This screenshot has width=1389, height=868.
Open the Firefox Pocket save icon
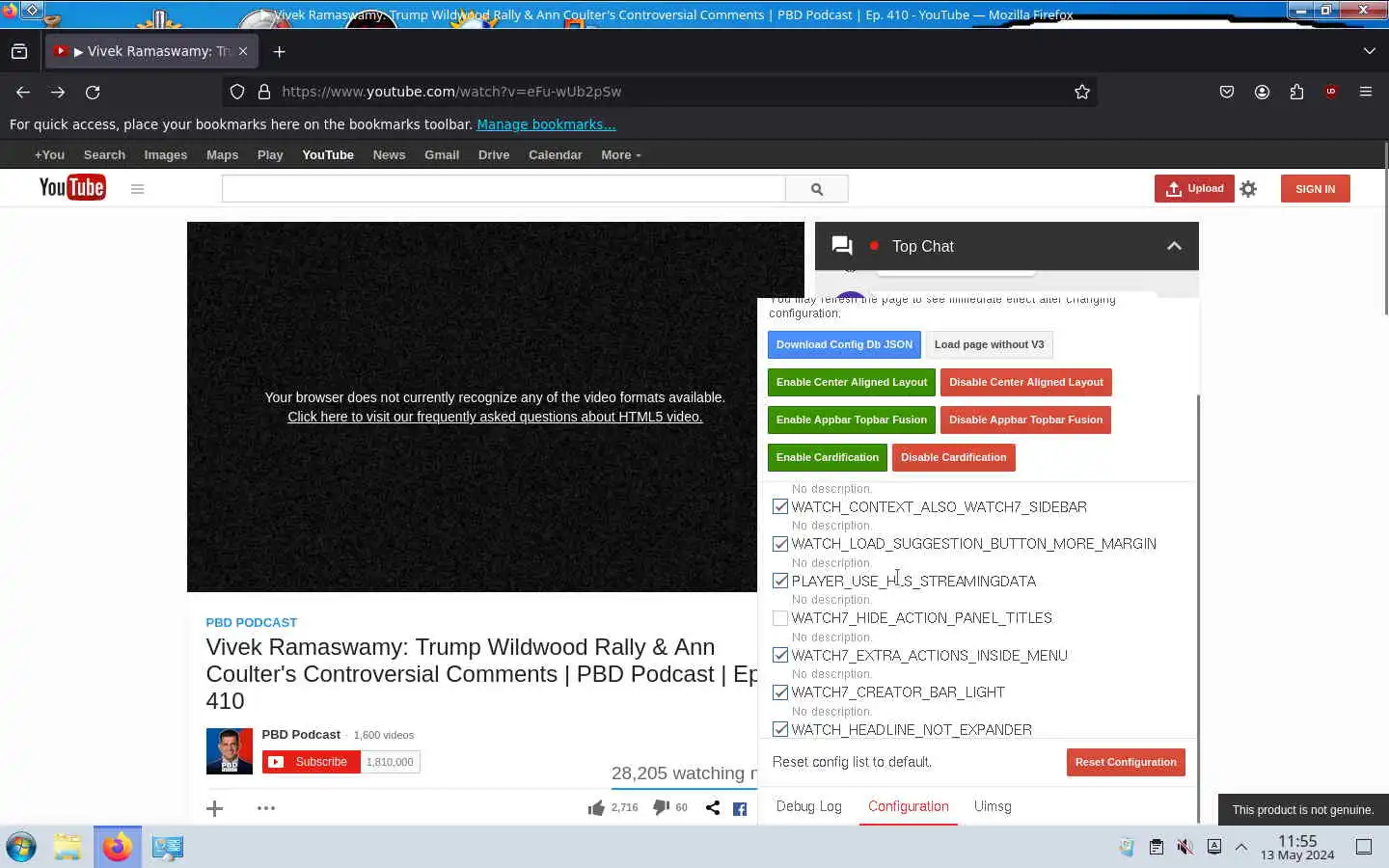coord(1227,92)
